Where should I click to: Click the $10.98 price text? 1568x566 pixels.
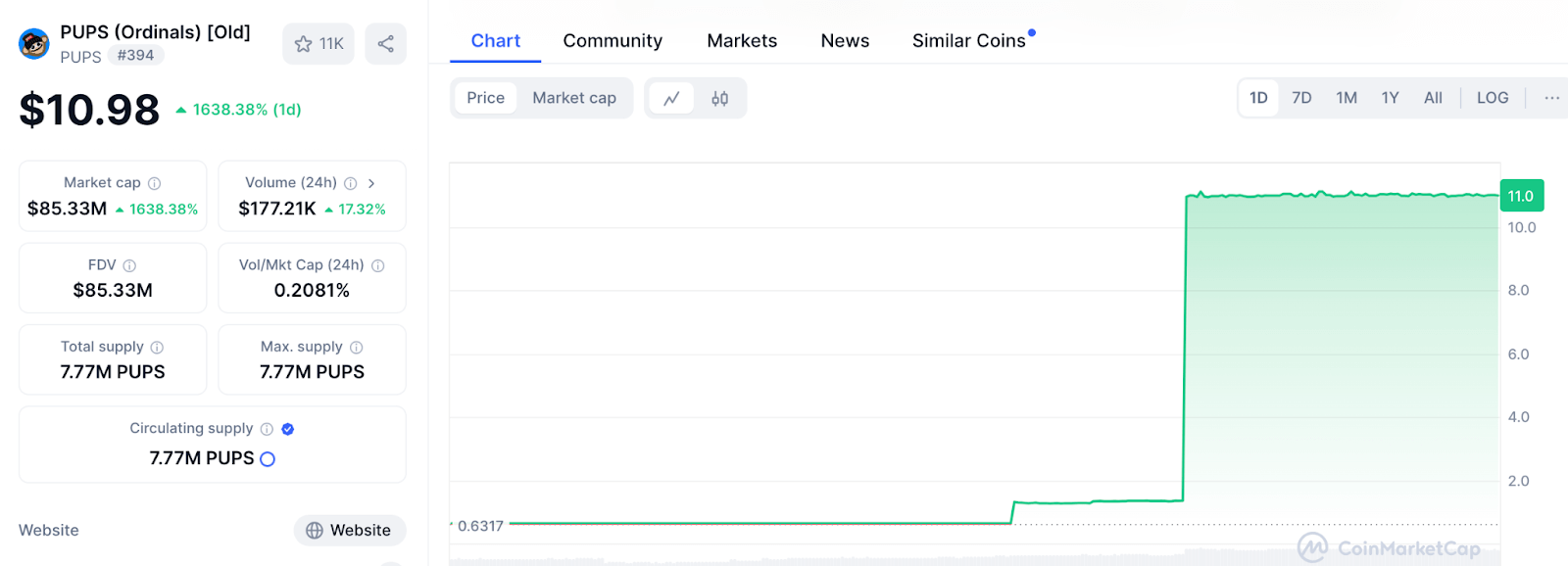pyautogui.click(x=89, y=110)
